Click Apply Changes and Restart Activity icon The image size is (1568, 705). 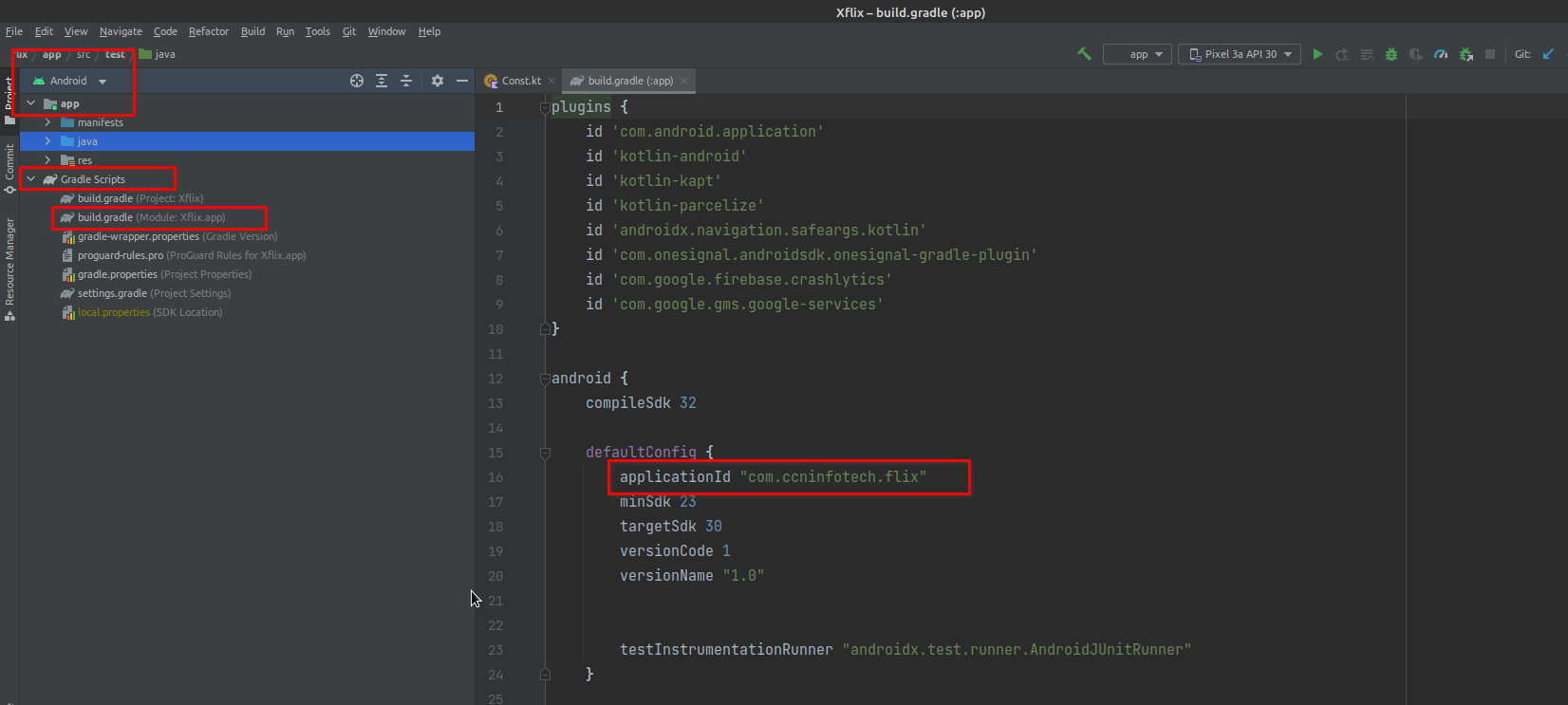1342,54
